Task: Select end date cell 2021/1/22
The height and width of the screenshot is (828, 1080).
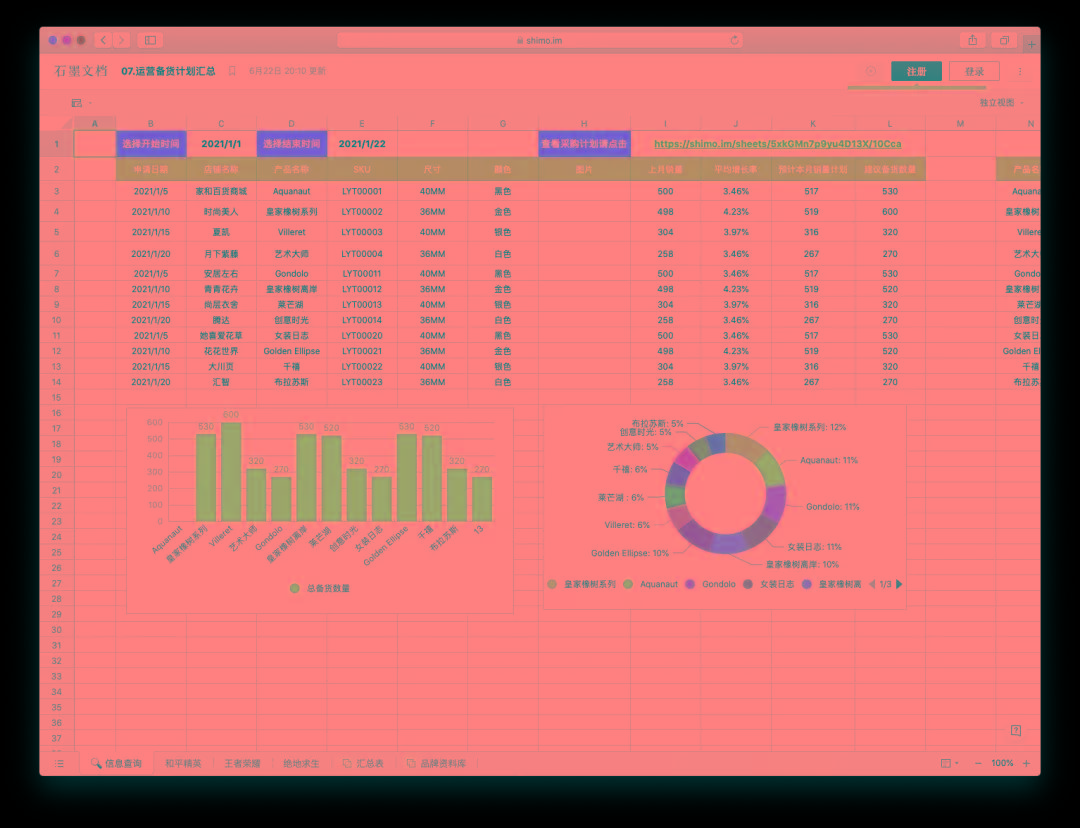Action: 362,144
